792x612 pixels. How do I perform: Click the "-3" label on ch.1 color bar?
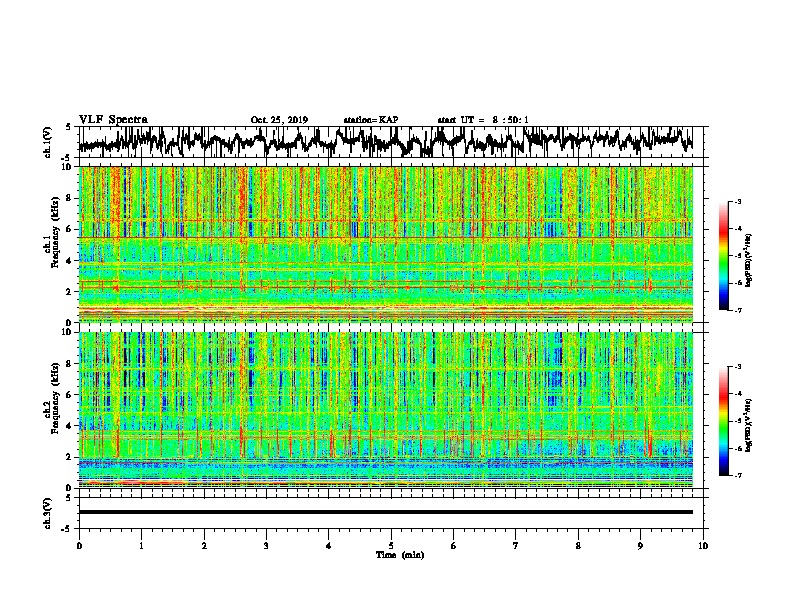point(738,201)
